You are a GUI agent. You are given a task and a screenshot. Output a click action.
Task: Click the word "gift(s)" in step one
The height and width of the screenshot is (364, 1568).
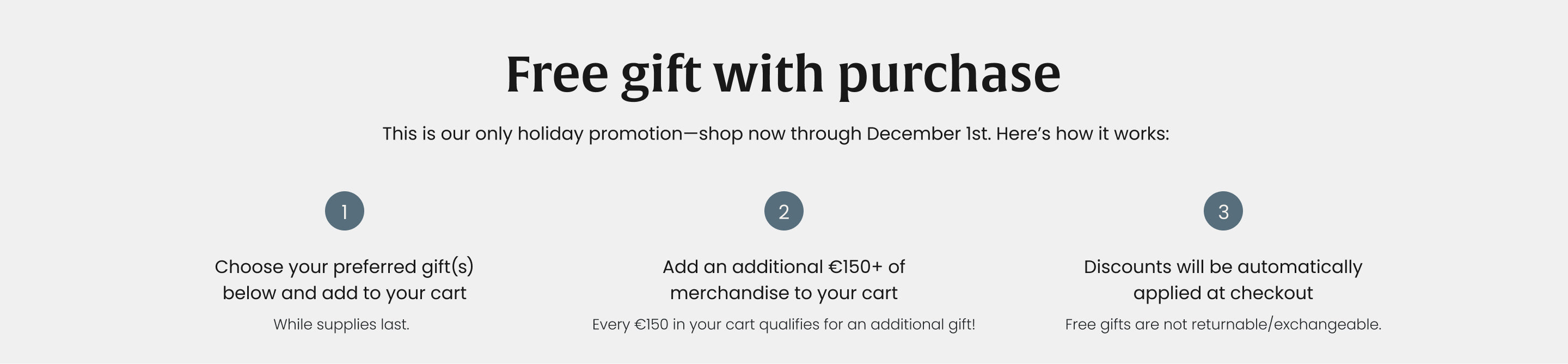(x=448, y=267)
